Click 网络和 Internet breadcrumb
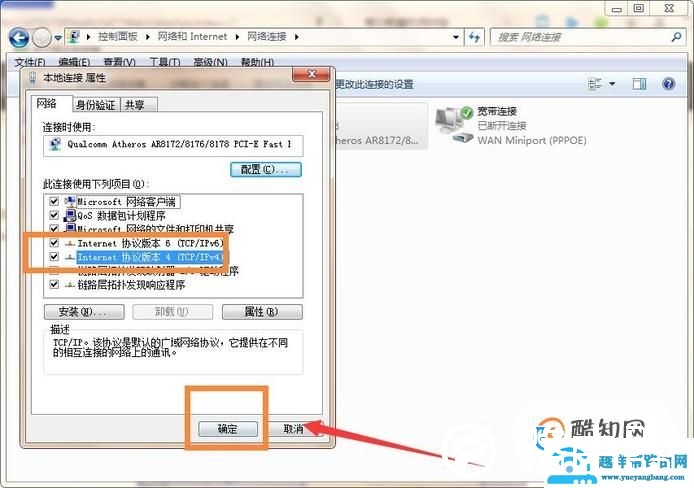Image resolution: width=694 pixels, height=488 pixels. point(193,37)
